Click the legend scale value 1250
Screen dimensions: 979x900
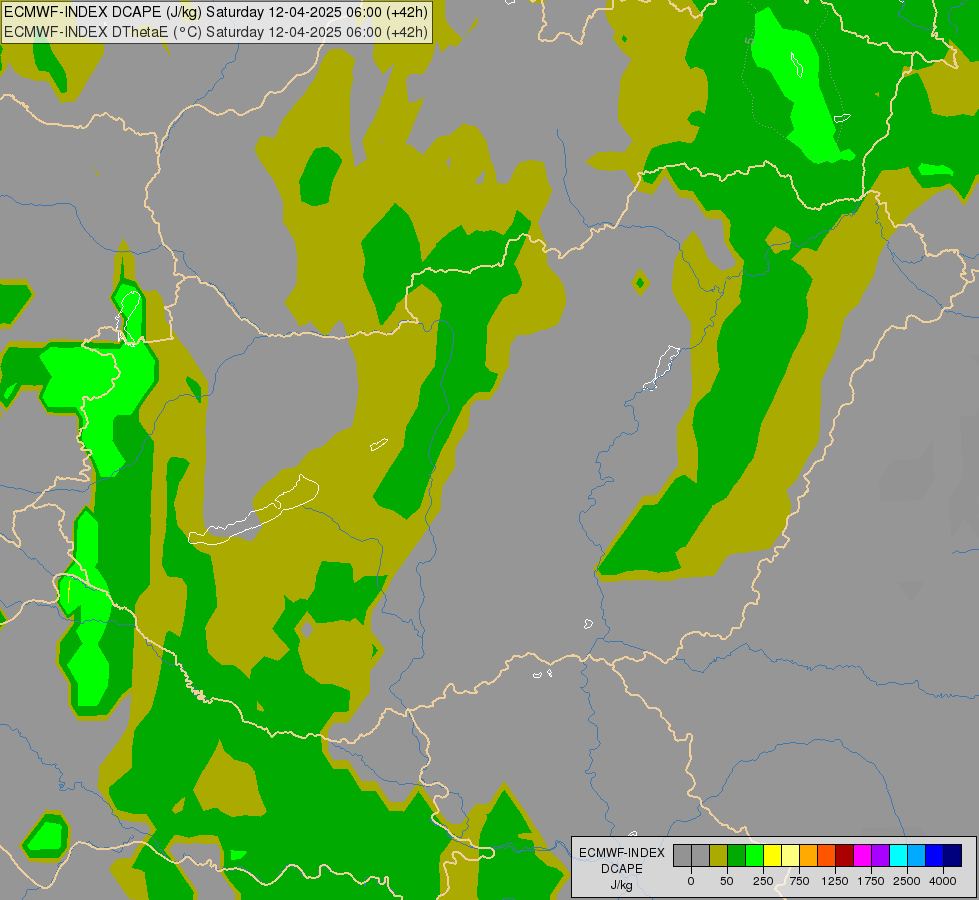pyautogui.click(x=835, y=881)
